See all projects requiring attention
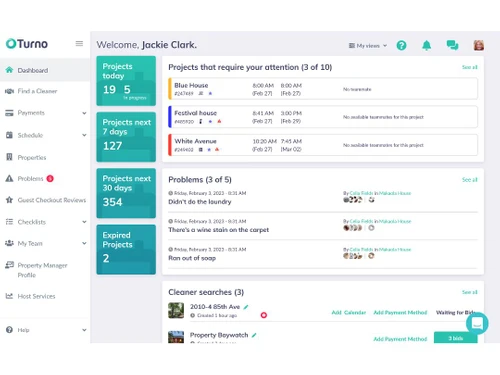This screenshot has width=500, height=375. [x=470, y=67]
